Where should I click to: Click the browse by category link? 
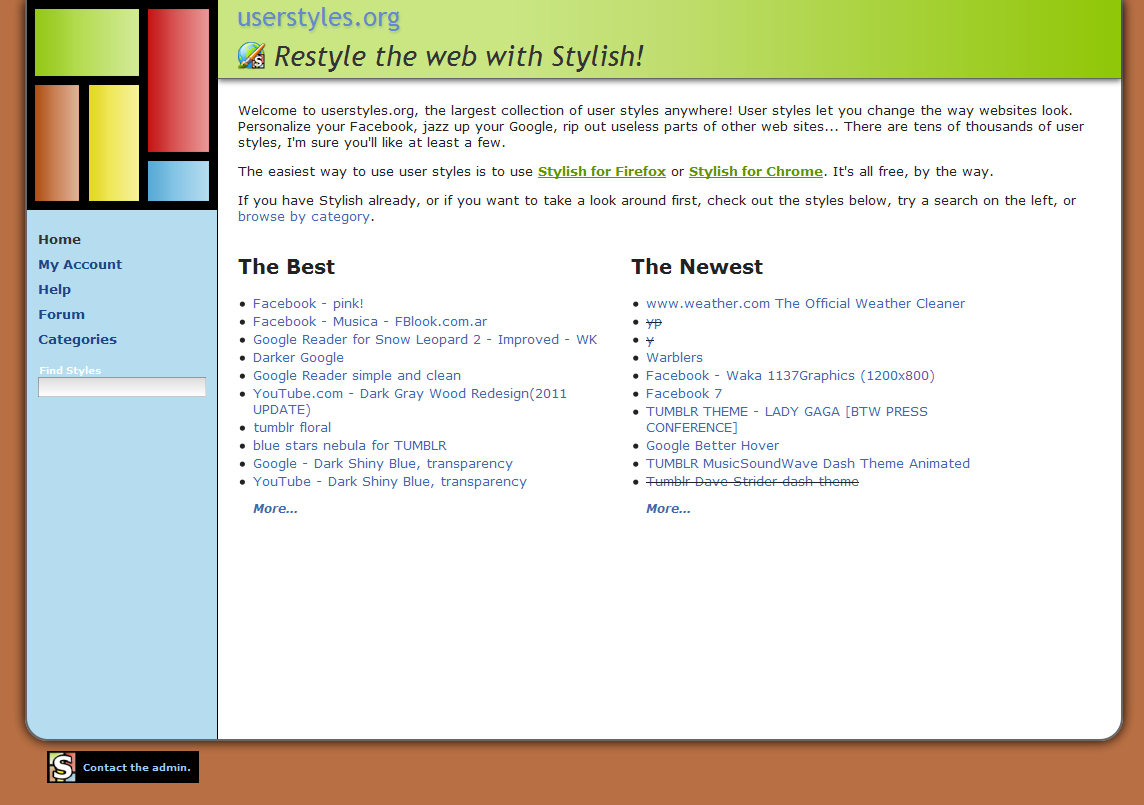click(304, 217)
